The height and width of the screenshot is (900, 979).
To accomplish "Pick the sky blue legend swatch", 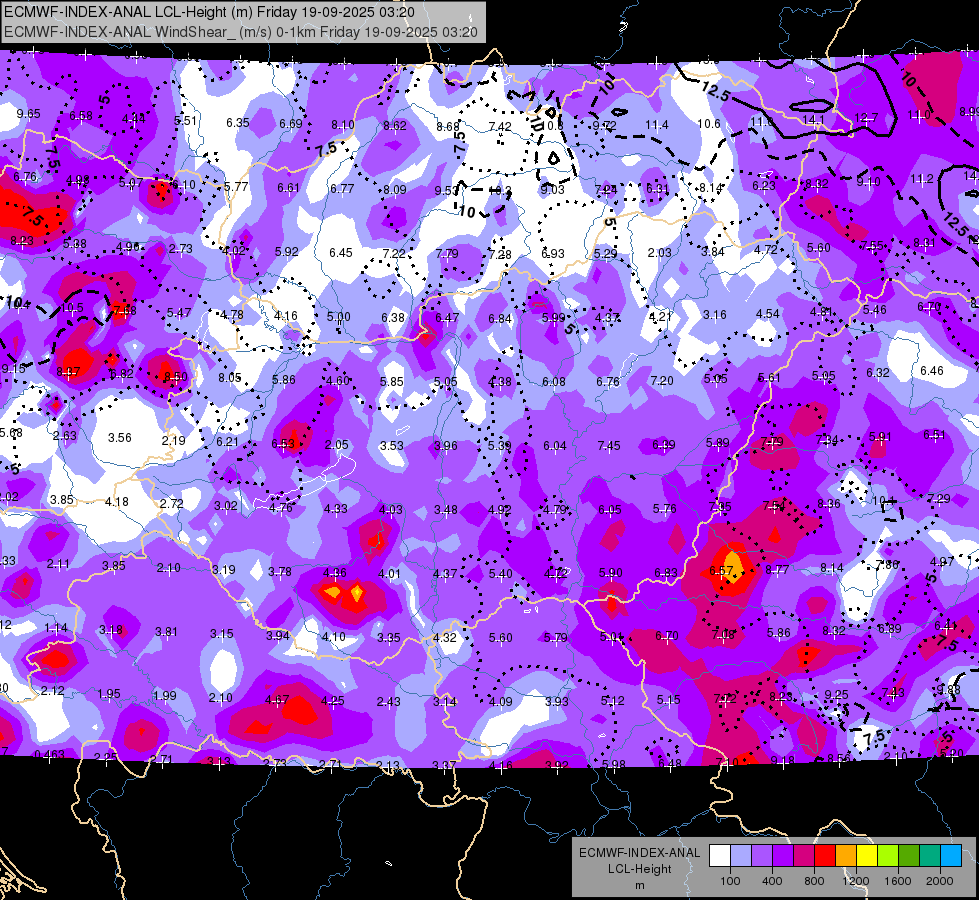I will tap(952, 856).
